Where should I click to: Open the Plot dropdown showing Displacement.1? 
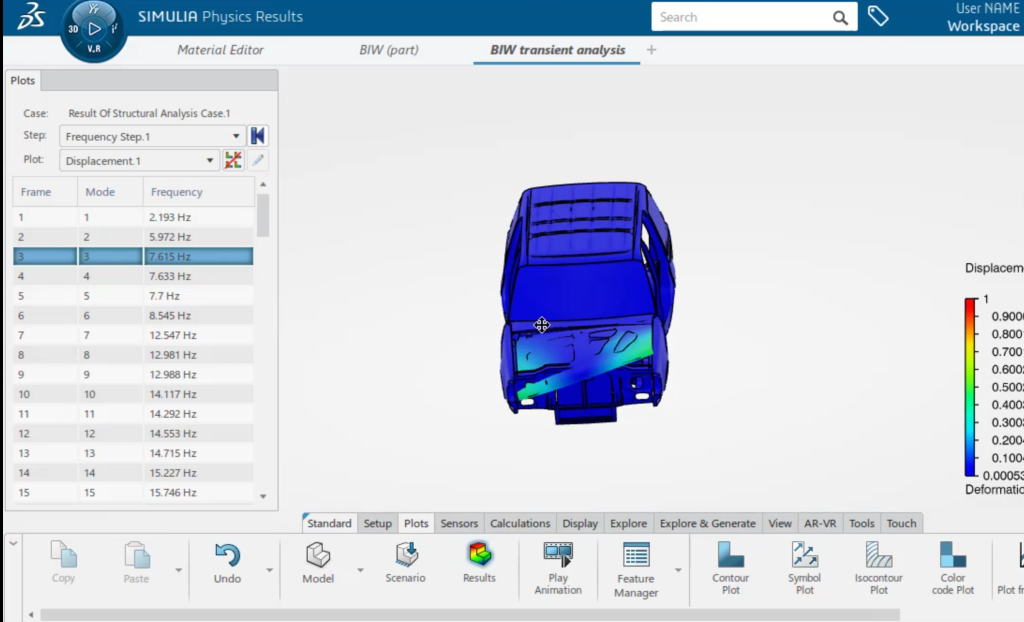210,161
